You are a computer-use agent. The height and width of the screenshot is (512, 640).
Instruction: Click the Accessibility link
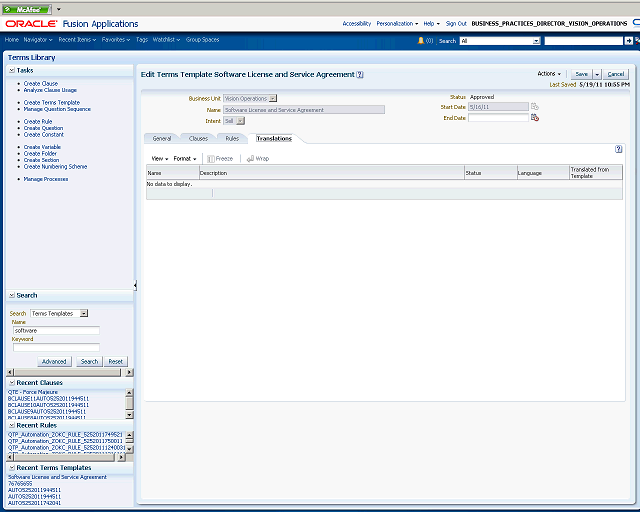click(357, 24)
